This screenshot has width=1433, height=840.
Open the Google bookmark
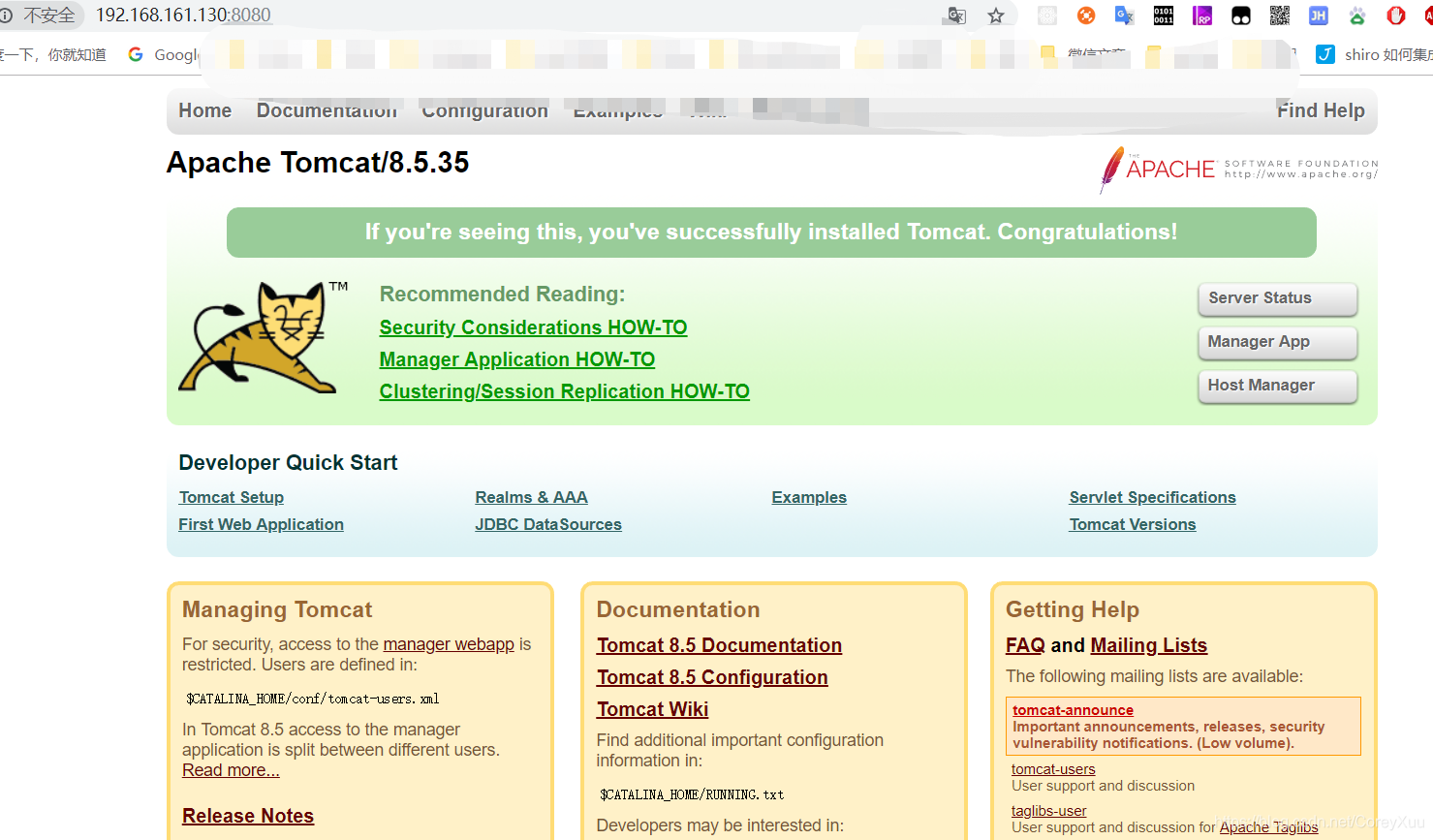click(x=163, y=54)
